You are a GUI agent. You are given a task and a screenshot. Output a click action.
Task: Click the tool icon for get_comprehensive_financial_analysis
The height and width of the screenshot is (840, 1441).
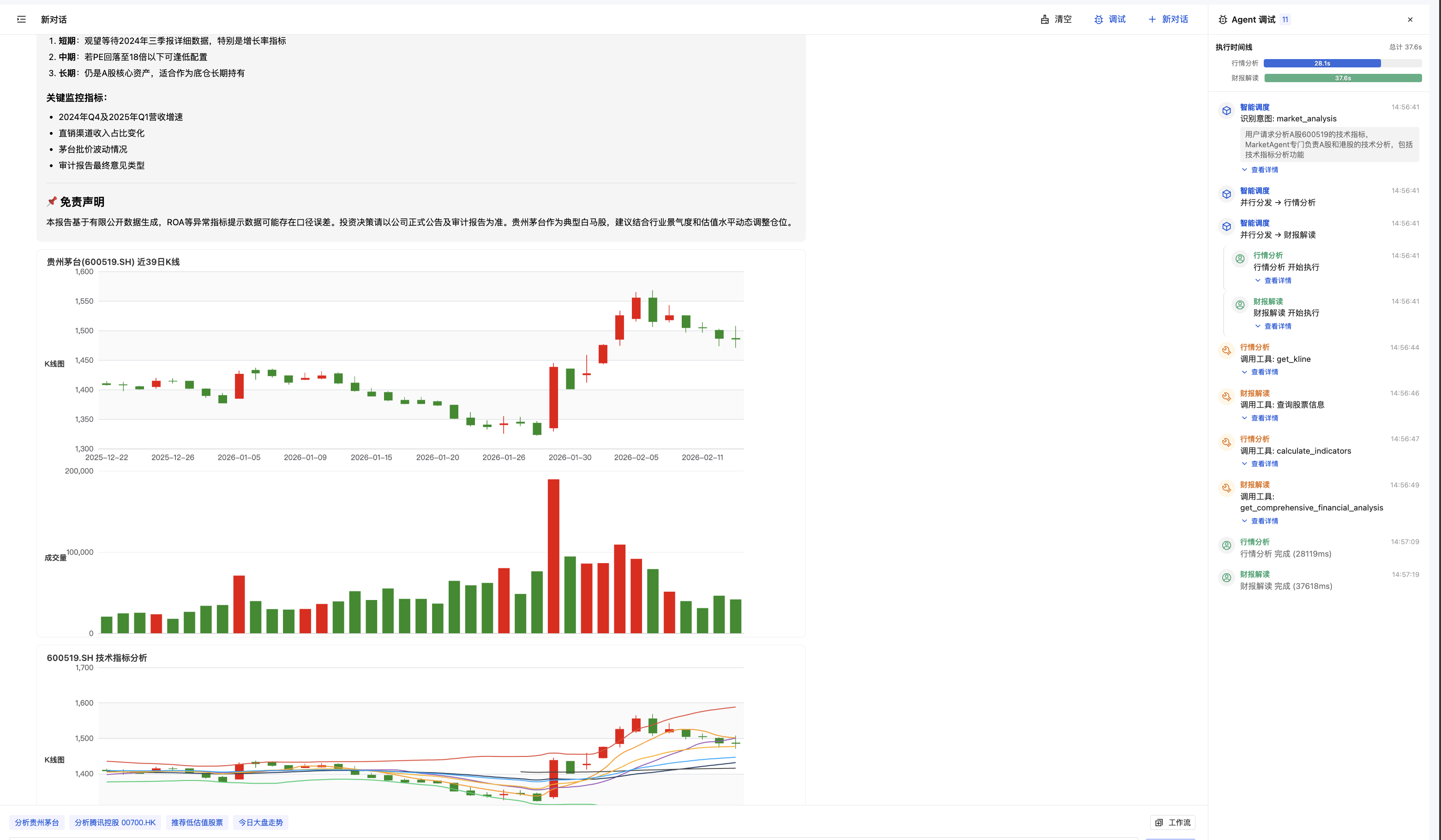coord(1226,488)
